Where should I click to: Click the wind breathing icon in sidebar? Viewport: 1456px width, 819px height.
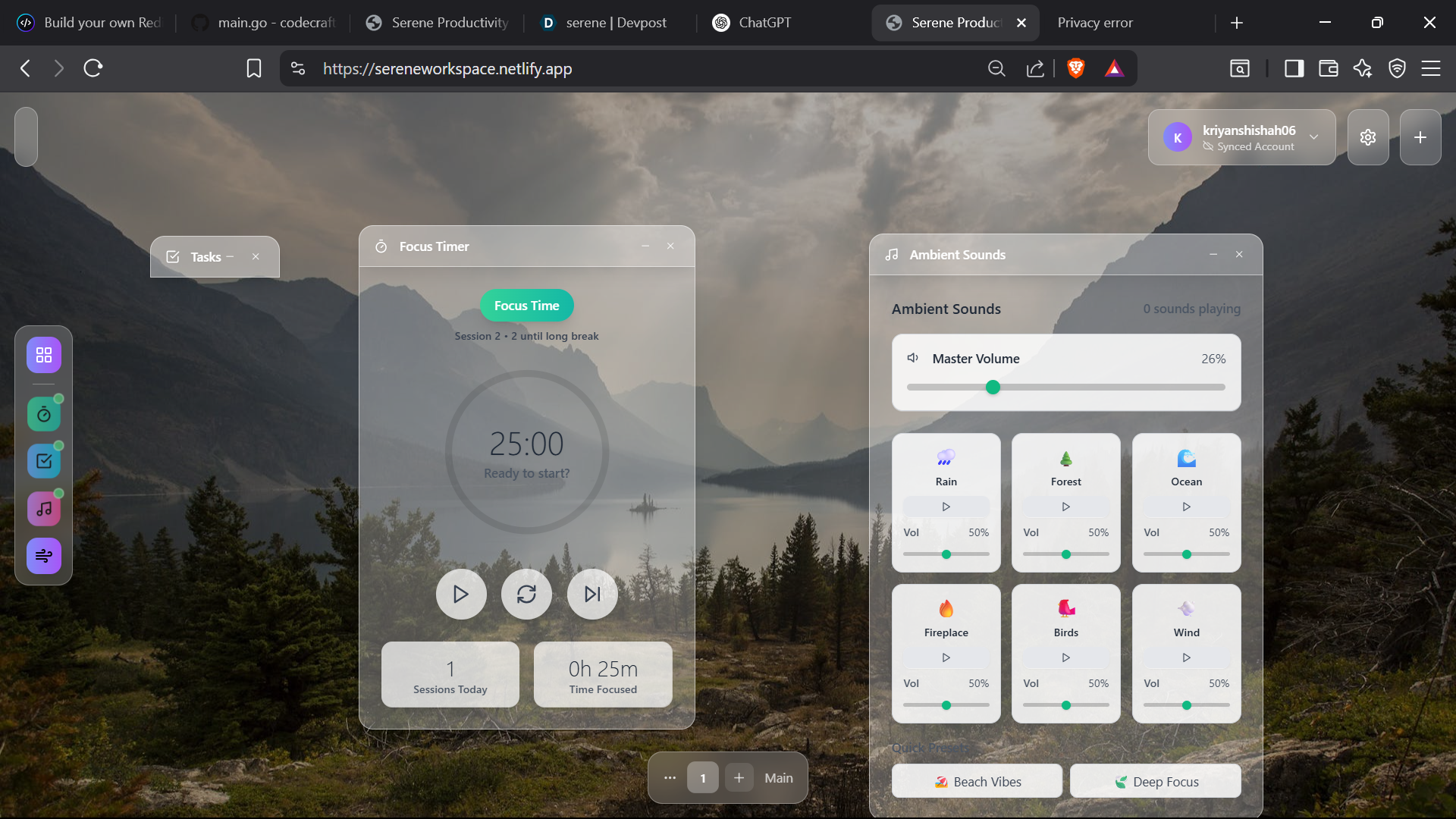(44, 556)
